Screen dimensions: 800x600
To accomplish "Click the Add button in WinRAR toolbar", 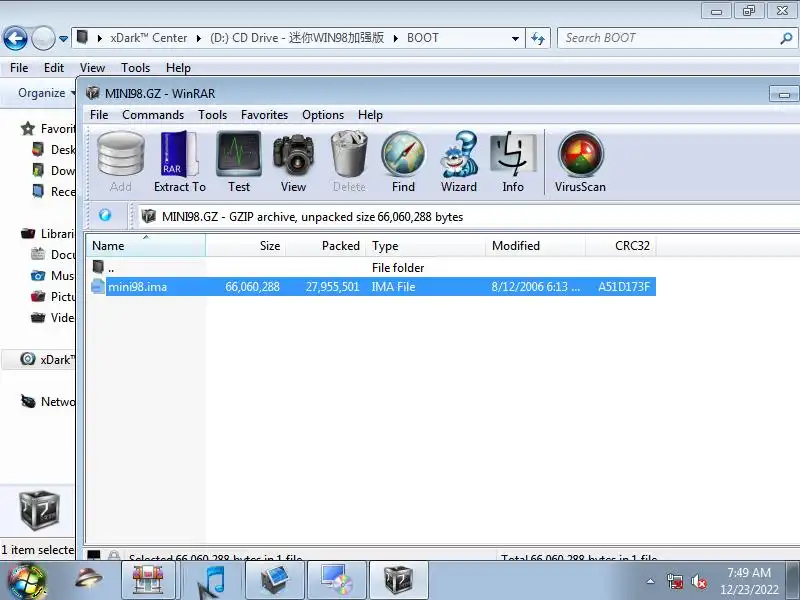I will coord(121,162).
